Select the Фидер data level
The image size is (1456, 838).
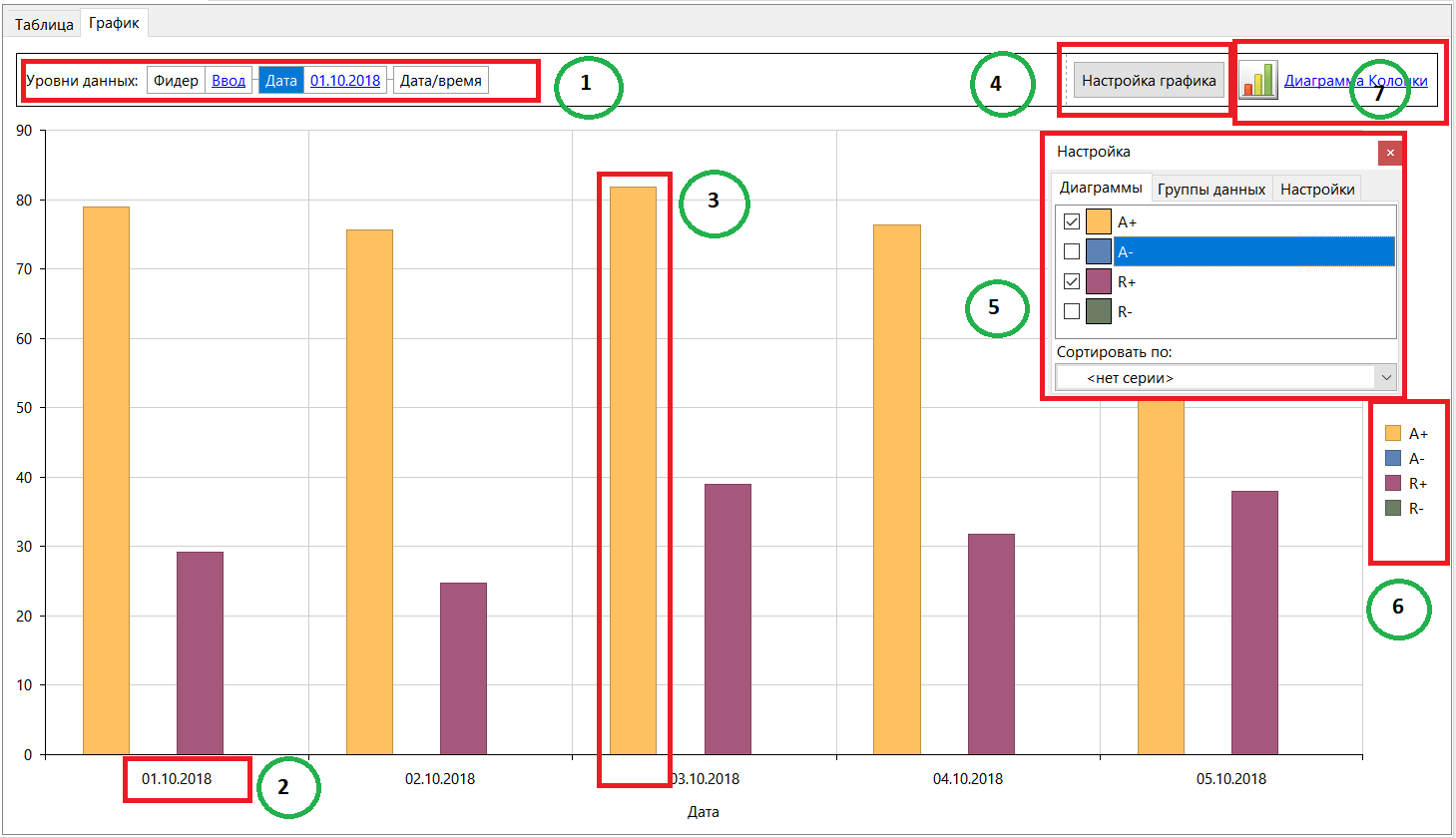pyautogui.click(x=175, y=80)
